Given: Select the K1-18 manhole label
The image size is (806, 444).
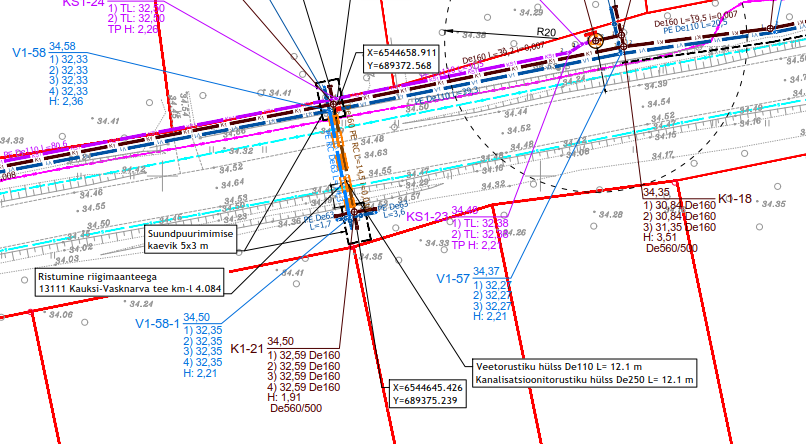Looking at the screenshot, I should (735, 199).
